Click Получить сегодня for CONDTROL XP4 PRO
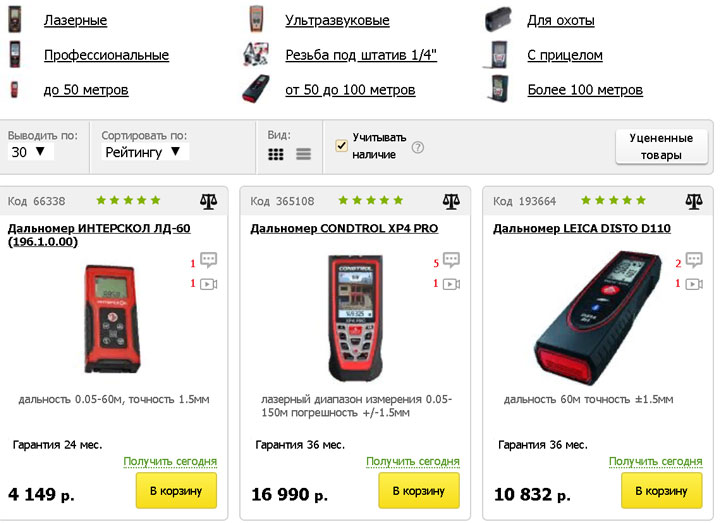720x523 pixels. click(x=413, y=461)
